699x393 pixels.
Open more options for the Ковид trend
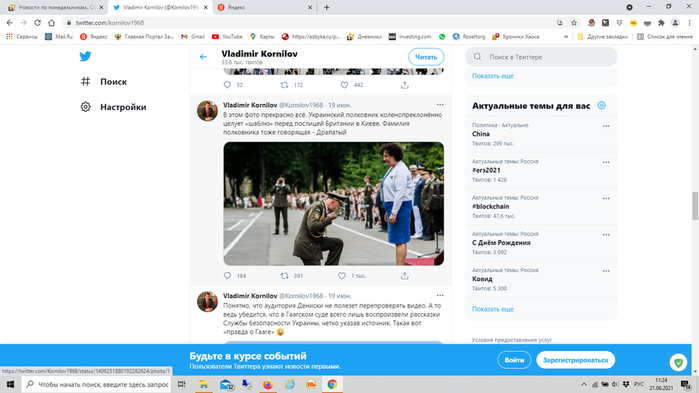606,271
